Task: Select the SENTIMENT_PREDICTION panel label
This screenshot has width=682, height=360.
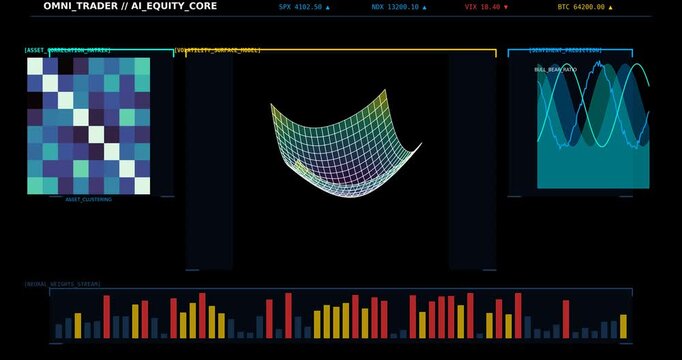Action: tap(565, 50)
